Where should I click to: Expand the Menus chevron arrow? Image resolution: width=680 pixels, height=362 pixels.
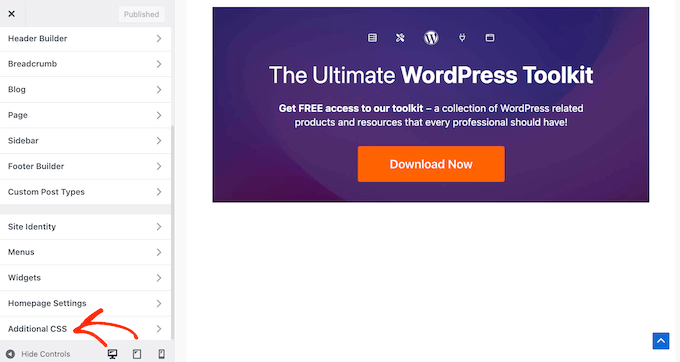coord(159,252)
